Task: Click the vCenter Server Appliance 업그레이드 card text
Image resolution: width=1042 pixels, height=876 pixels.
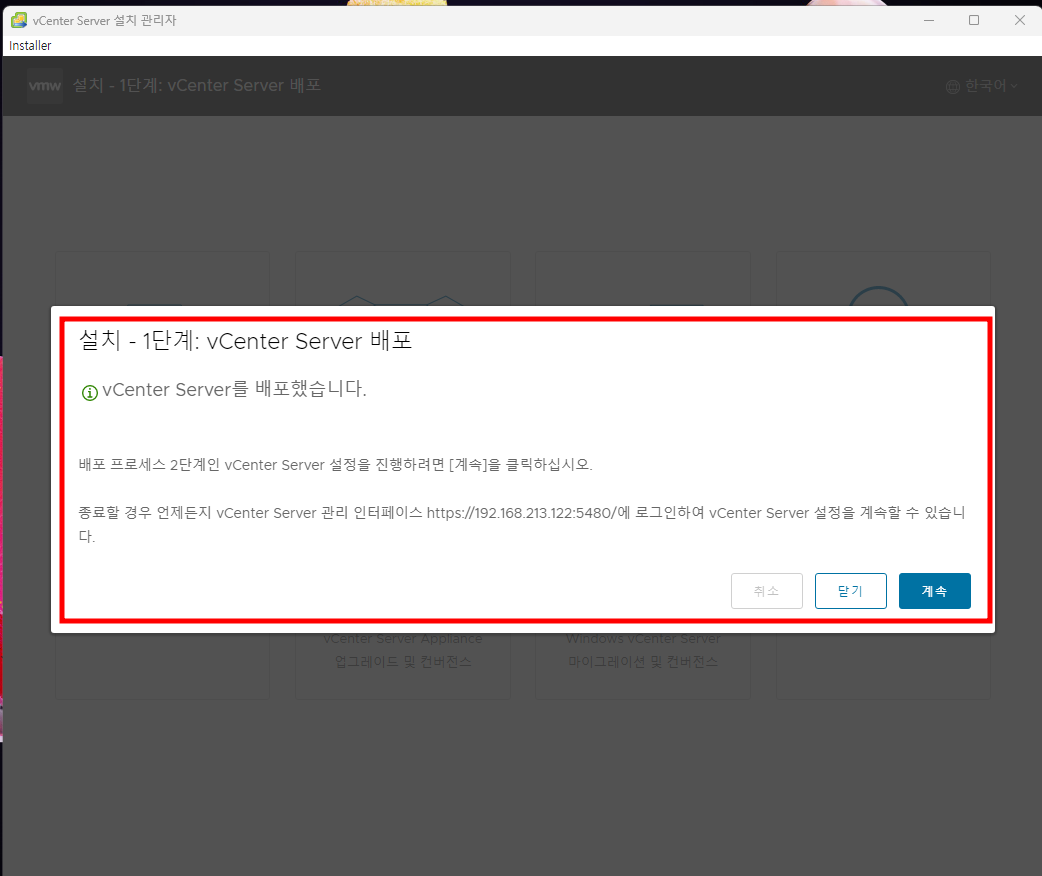Action: [403, 650]
